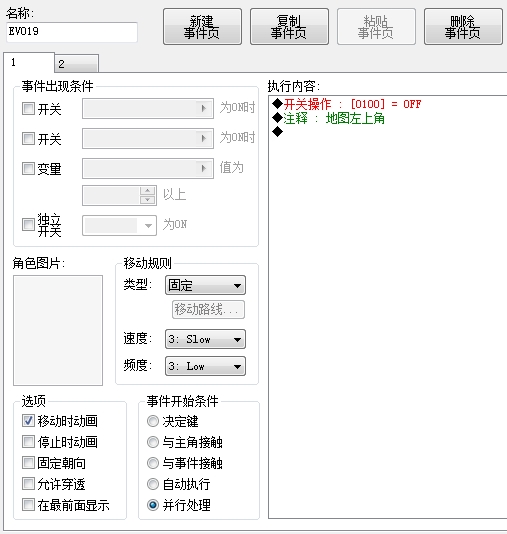This screenshot has width=507, height=534.
Task: Enable the 独立开关 condition checkbox
Action: (x=28, y=225)
